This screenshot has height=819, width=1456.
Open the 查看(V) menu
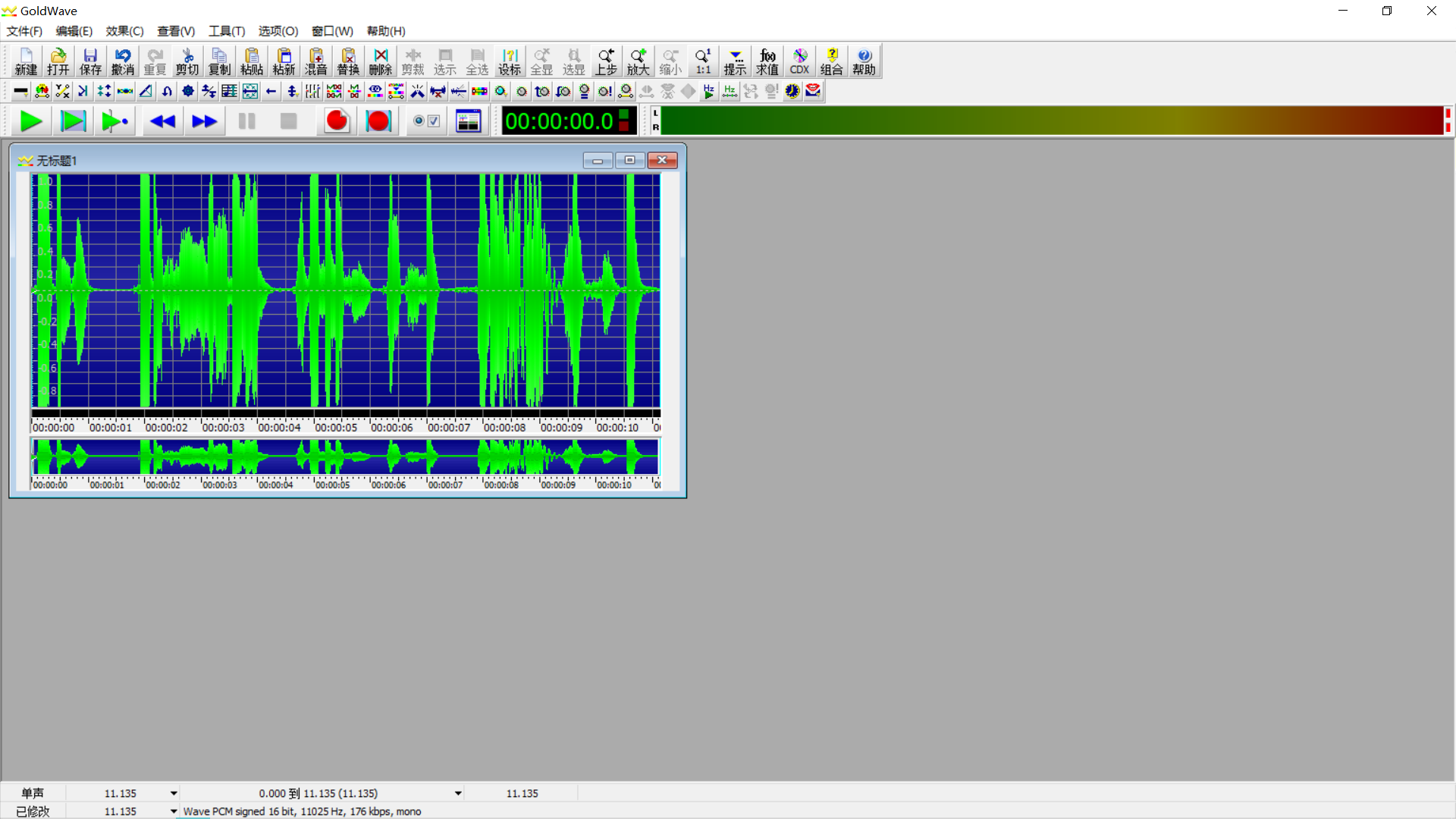[x=176, y=31]
